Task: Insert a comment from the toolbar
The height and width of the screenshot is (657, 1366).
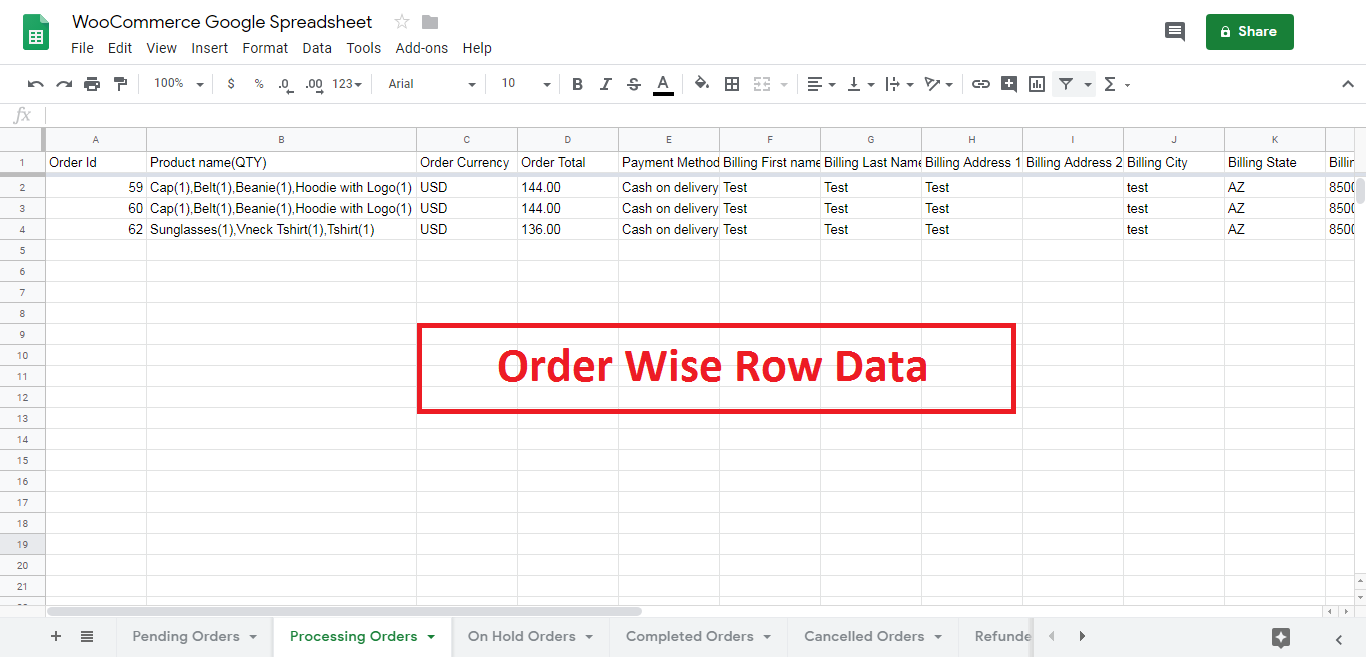Action: coord(1009,84)
